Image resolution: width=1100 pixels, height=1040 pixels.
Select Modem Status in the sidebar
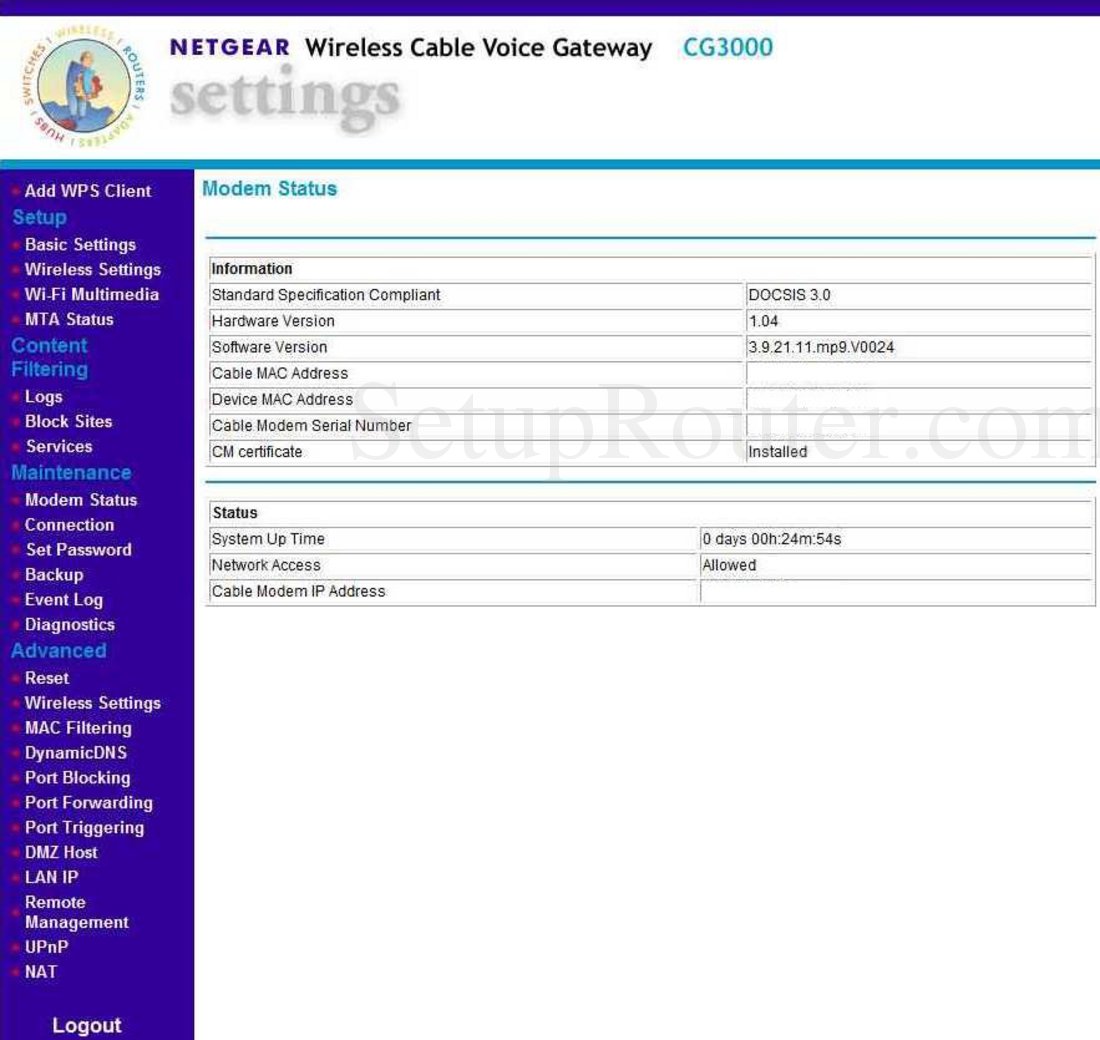tap(80, 499)
